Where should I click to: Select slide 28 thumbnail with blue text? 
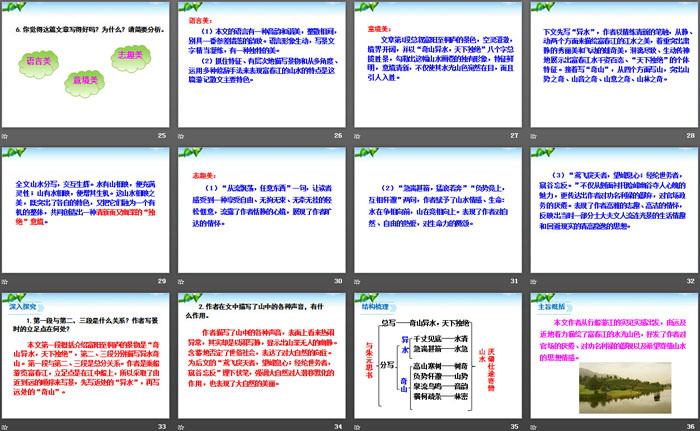pos(612,64)
